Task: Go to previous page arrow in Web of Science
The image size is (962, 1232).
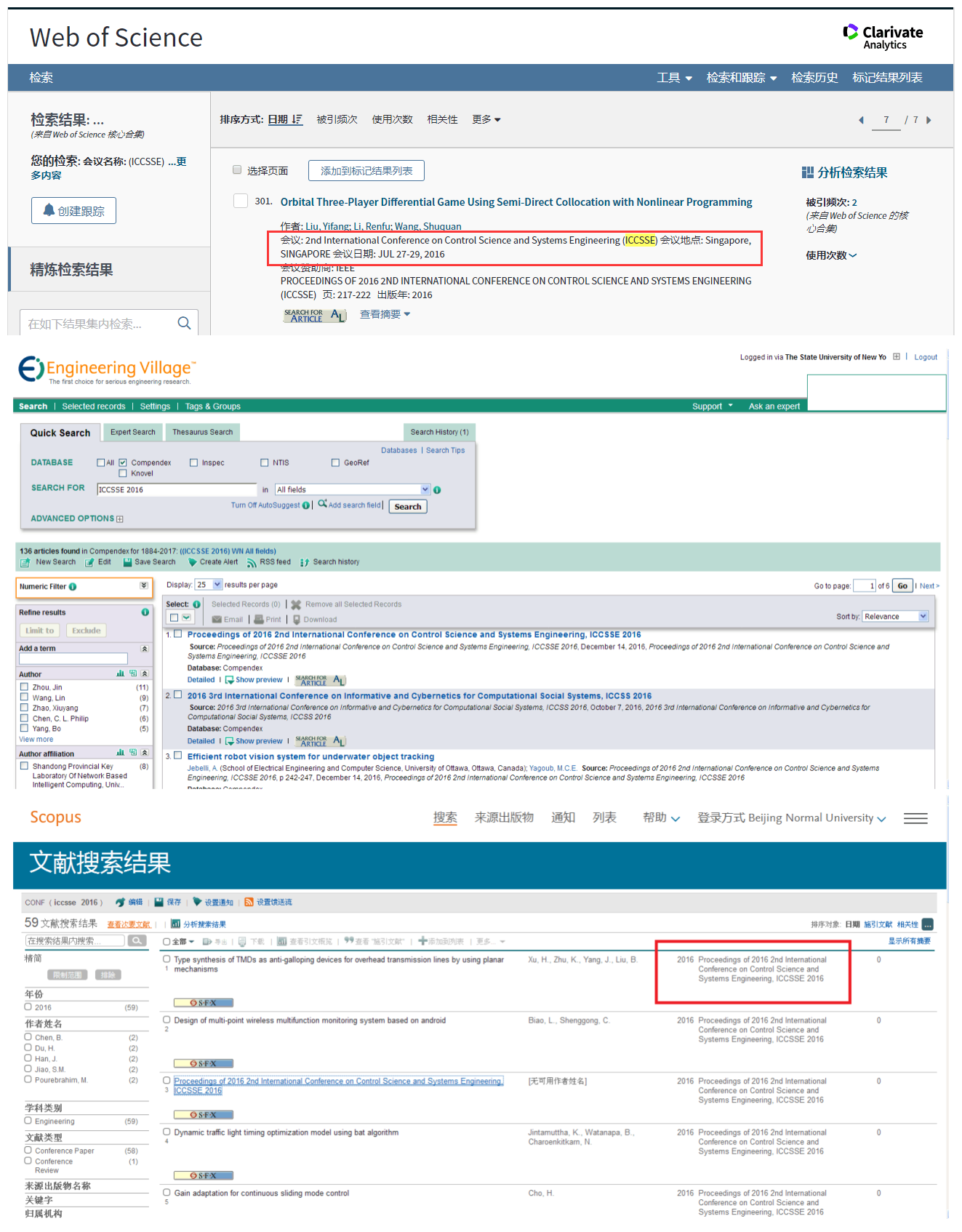Action: tap(861, 120)
